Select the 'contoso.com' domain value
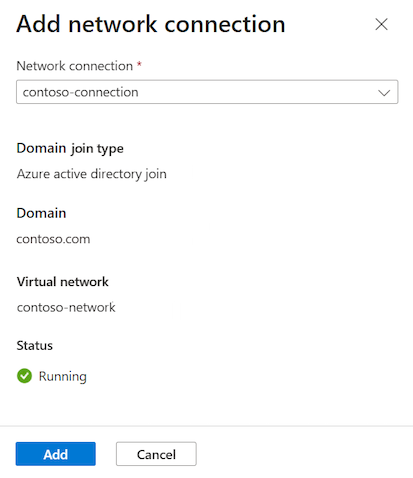This screenshot has height=478, width=413. [x=53, y=239]
